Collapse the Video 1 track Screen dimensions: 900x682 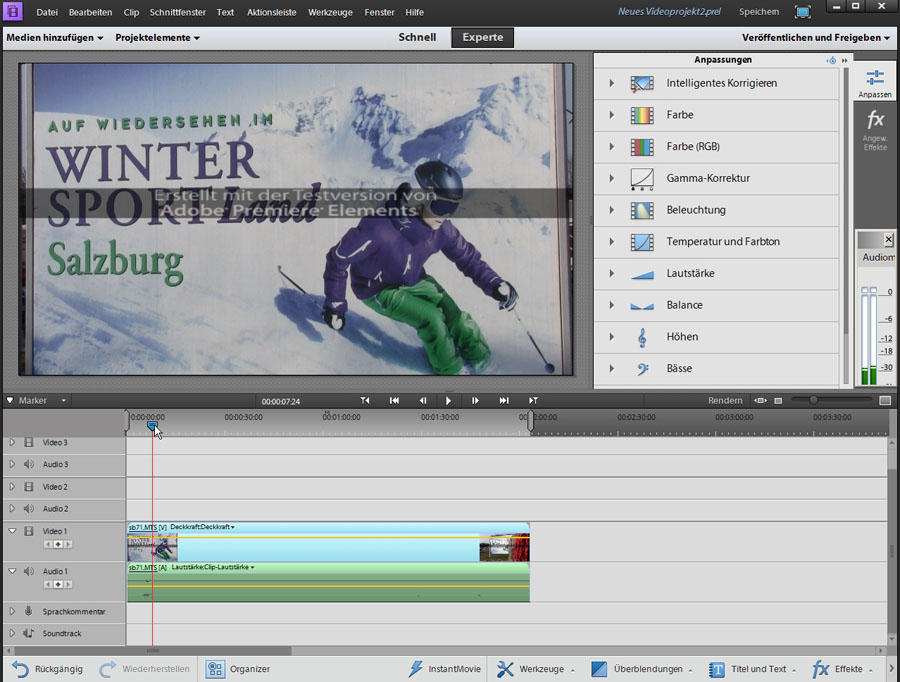[x=12, y=531]
